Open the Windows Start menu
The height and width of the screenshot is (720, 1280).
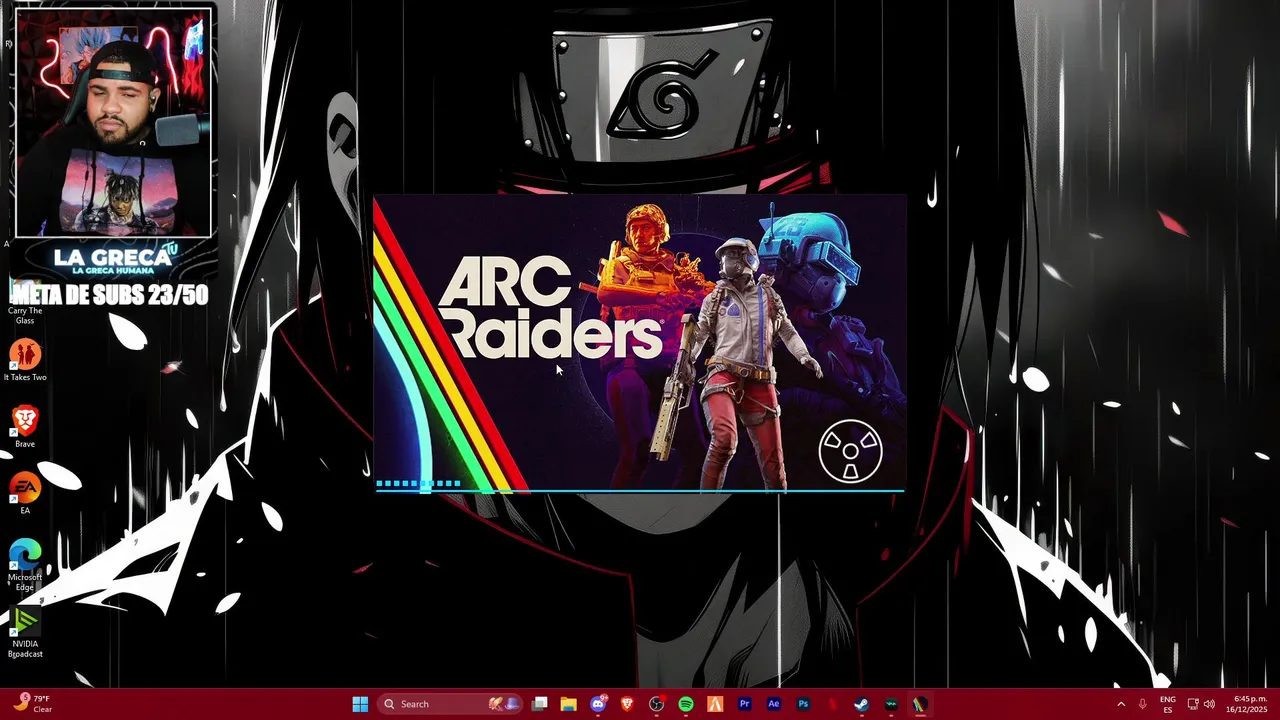coord(360,704)
